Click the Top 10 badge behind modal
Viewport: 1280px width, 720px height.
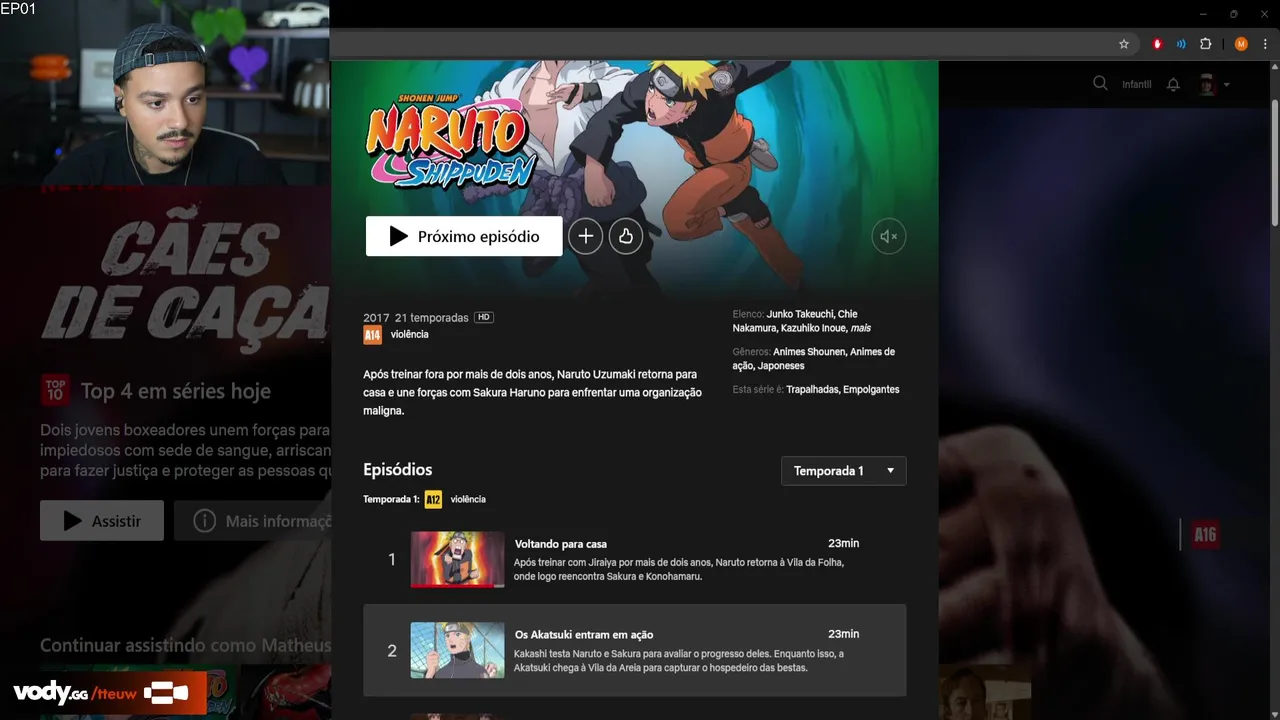coord(55,390)
